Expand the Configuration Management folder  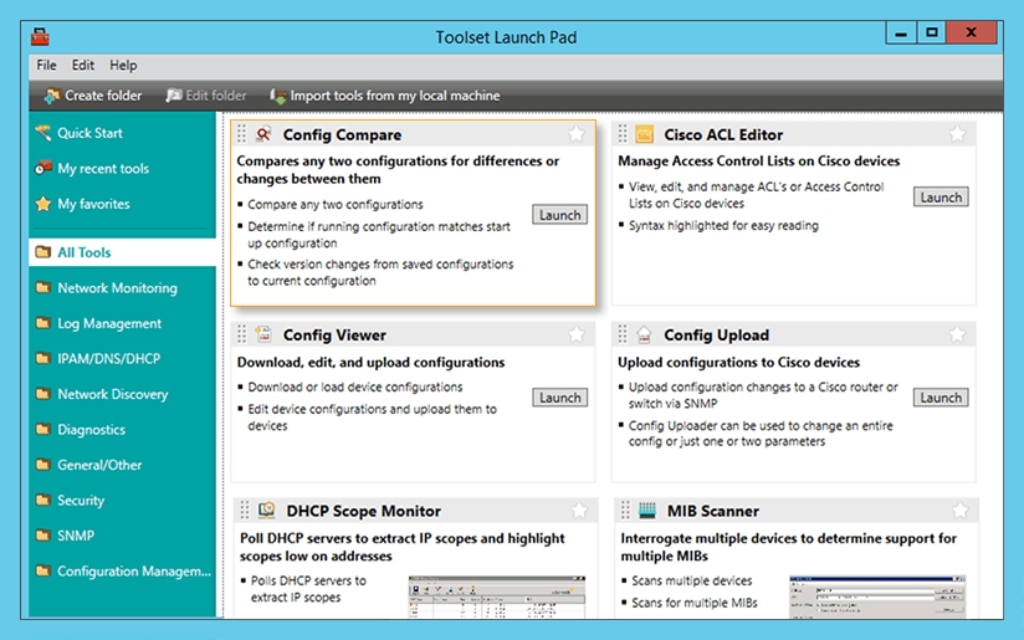(x=120, y=571)
